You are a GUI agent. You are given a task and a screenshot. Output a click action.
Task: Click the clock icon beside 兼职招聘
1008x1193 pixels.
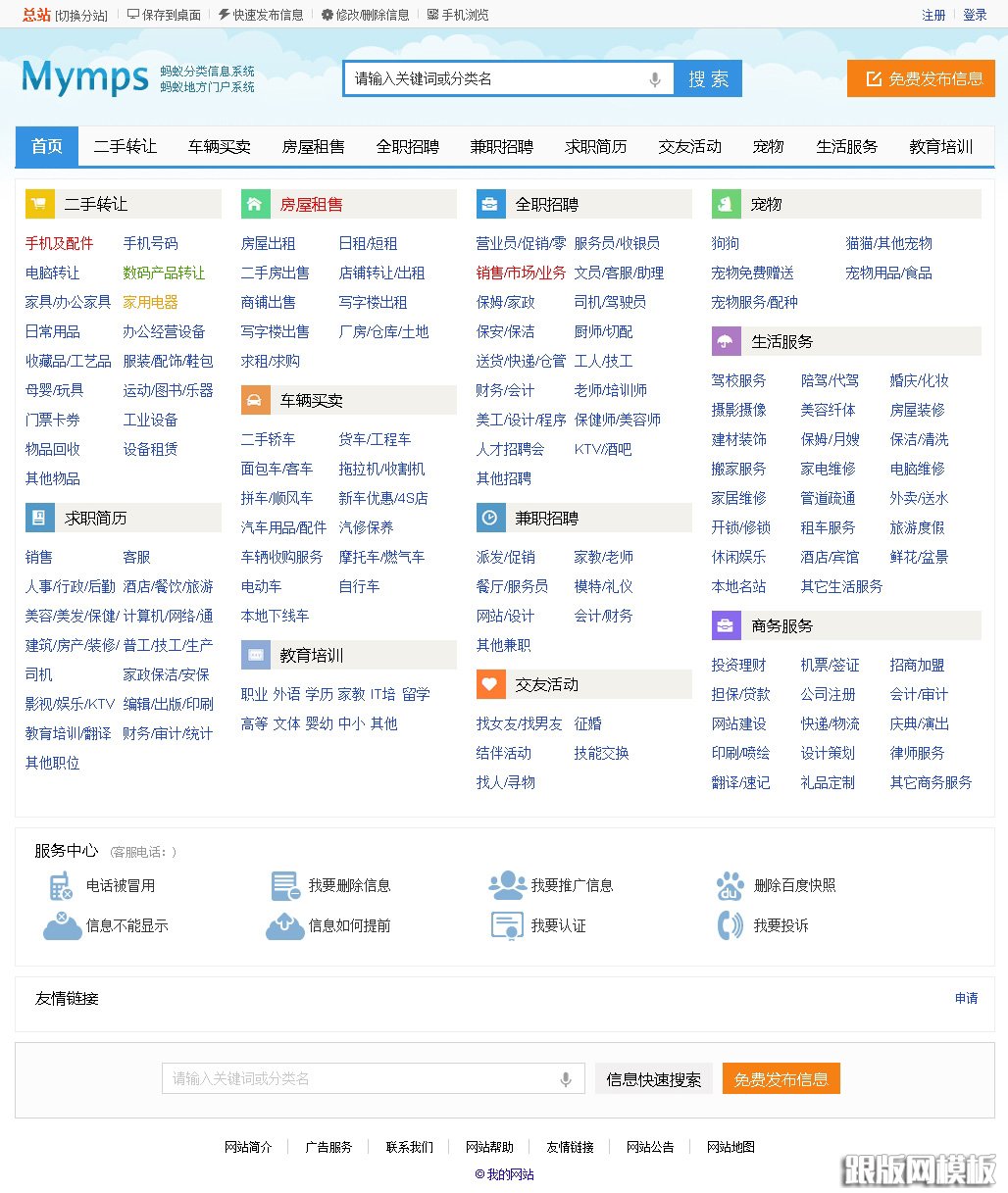click(x=490, y=518)
